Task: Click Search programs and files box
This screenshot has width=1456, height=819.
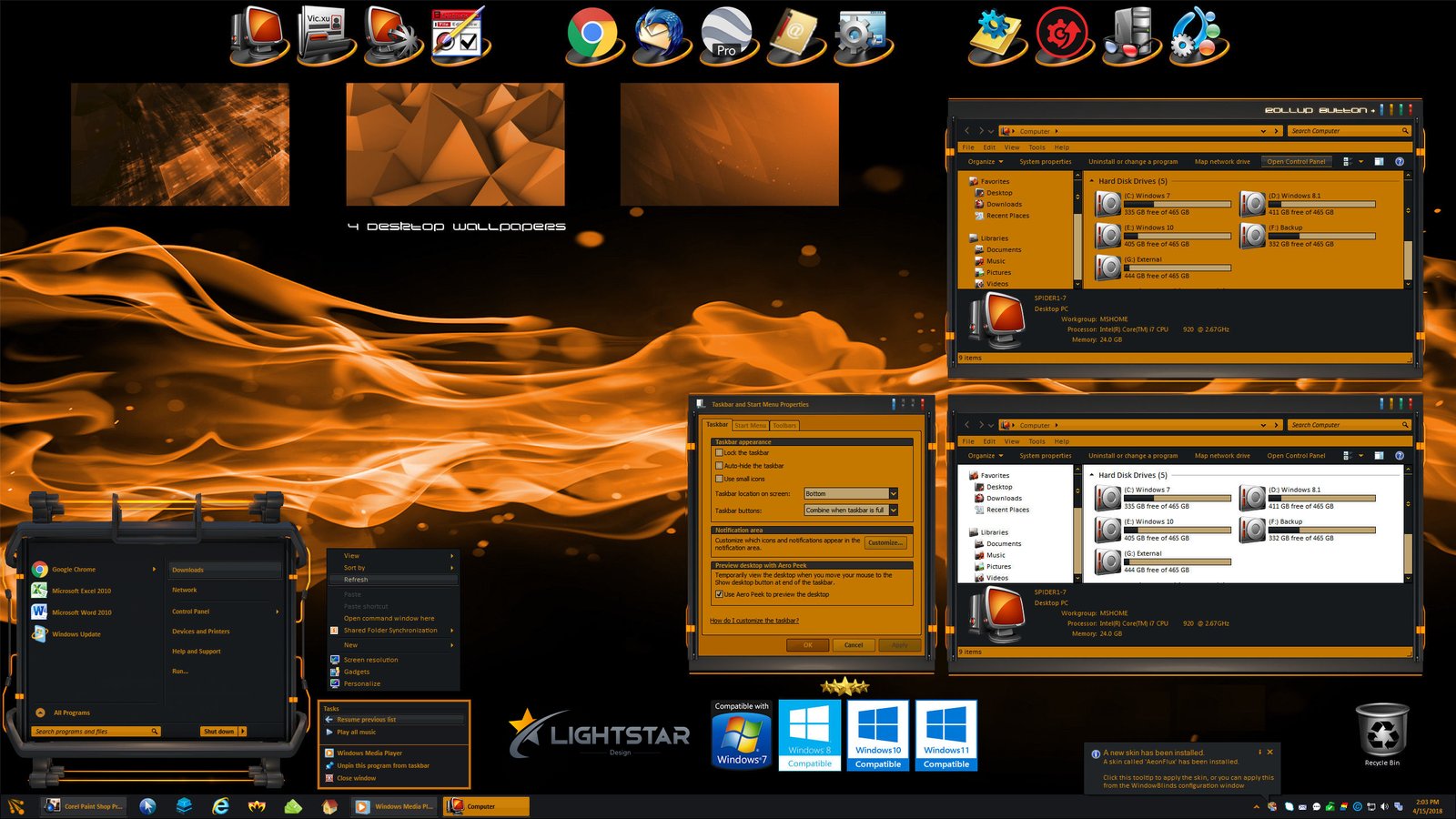Action: (96, 732)
